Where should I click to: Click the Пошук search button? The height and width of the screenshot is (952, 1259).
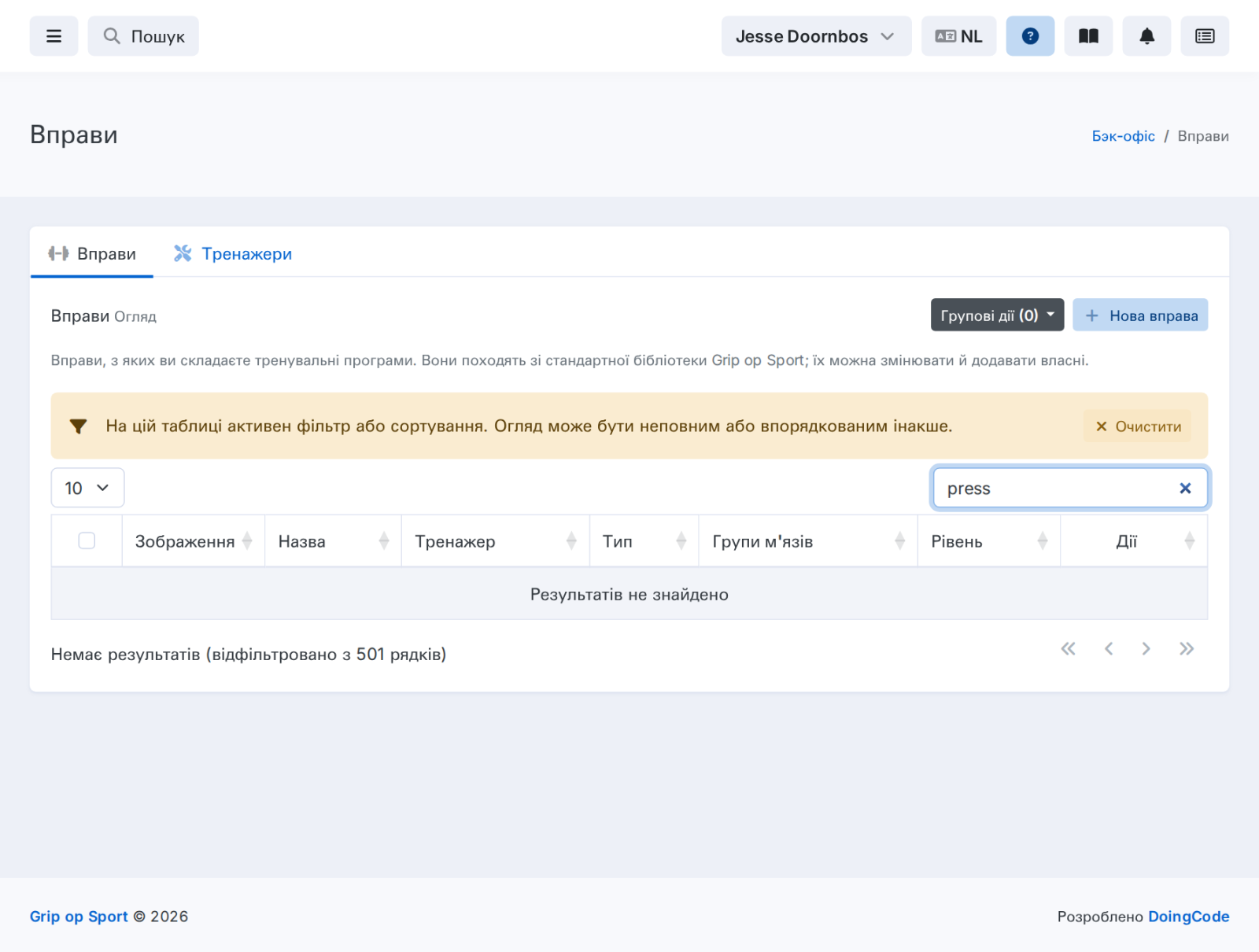pyautogui.click(x=143, y=36)
